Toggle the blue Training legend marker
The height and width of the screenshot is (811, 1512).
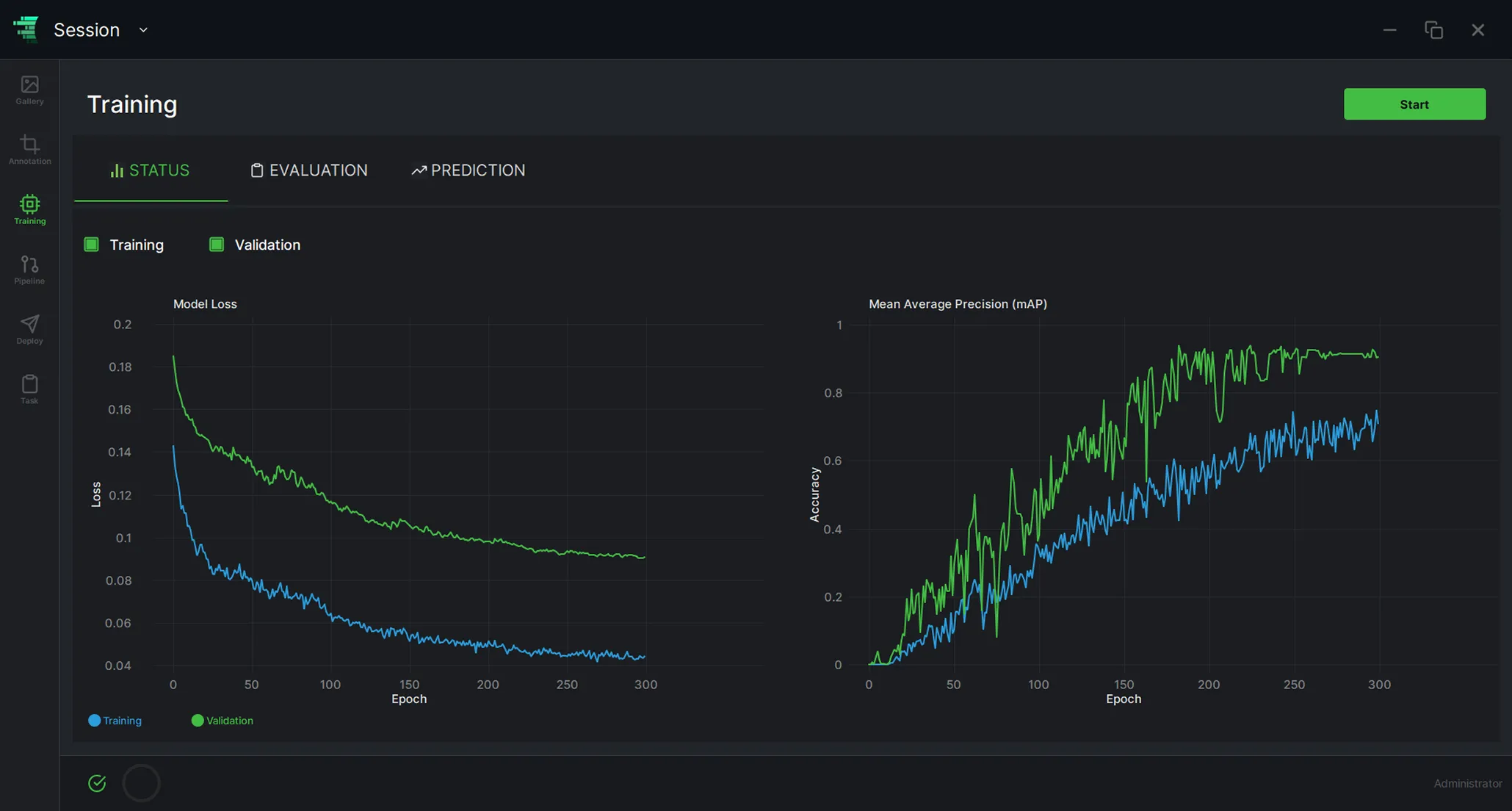(94, 721)
